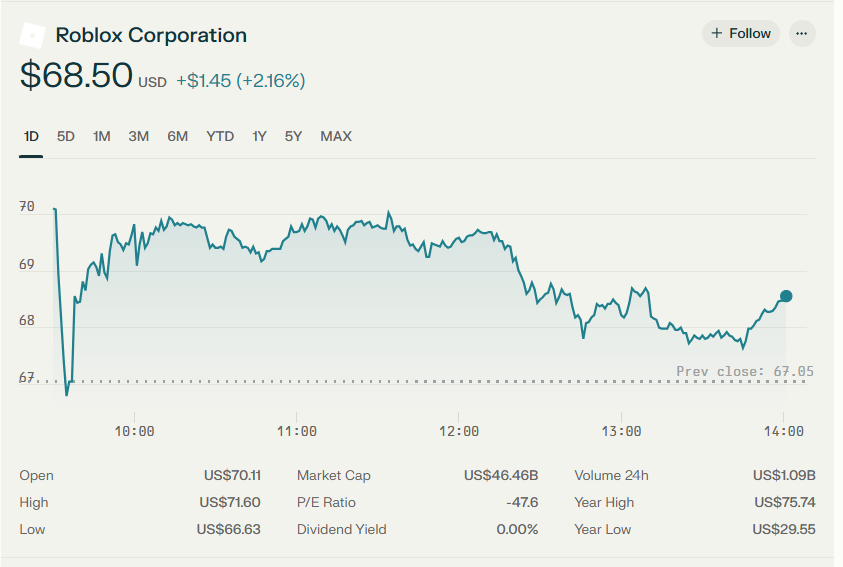Click the Market Cap value US$46.46B

point(501,476)
